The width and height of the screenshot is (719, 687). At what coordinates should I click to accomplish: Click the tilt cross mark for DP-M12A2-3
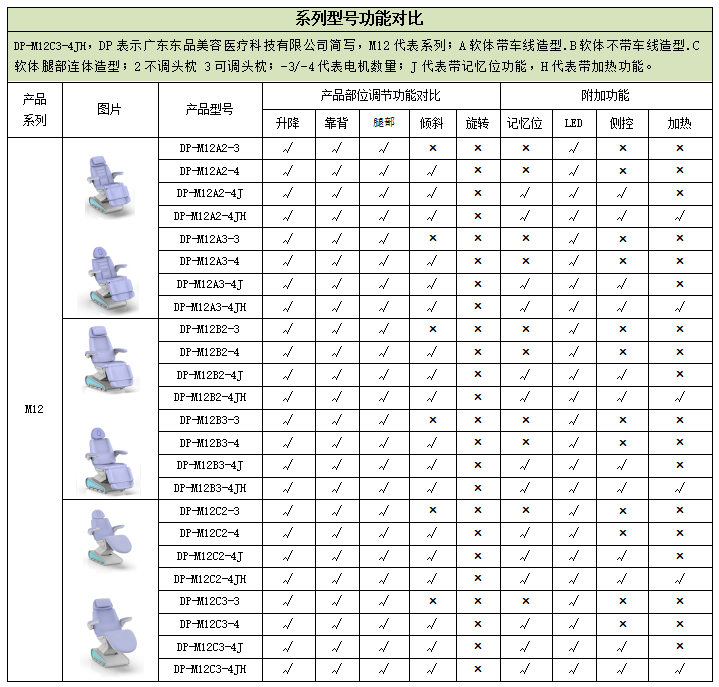pos(432,148)
